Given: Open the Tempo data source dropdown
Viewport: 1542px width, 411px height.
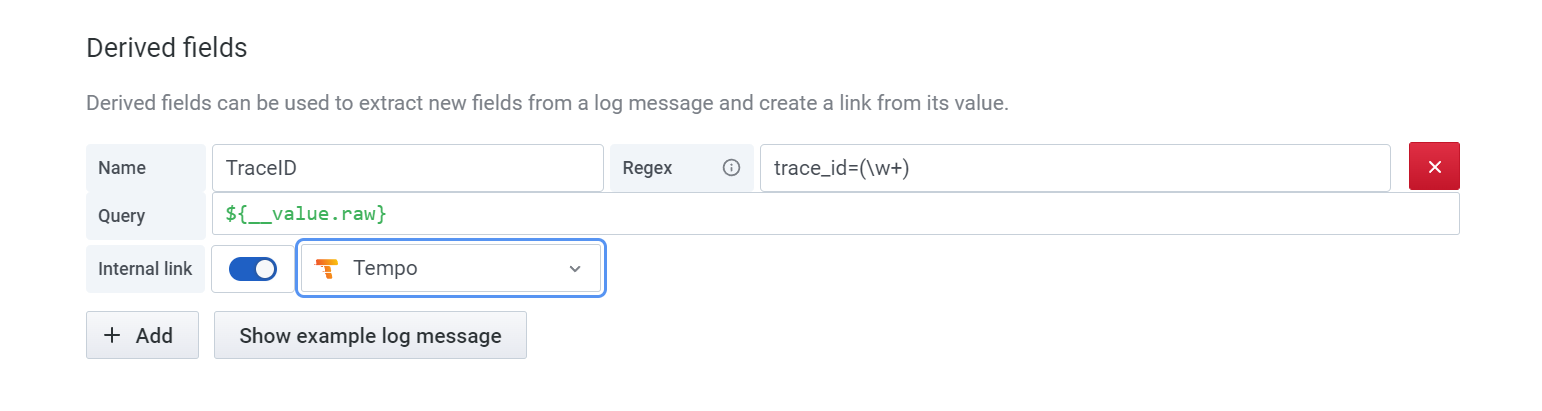Looking at the screenshot, I should (450, 269).
